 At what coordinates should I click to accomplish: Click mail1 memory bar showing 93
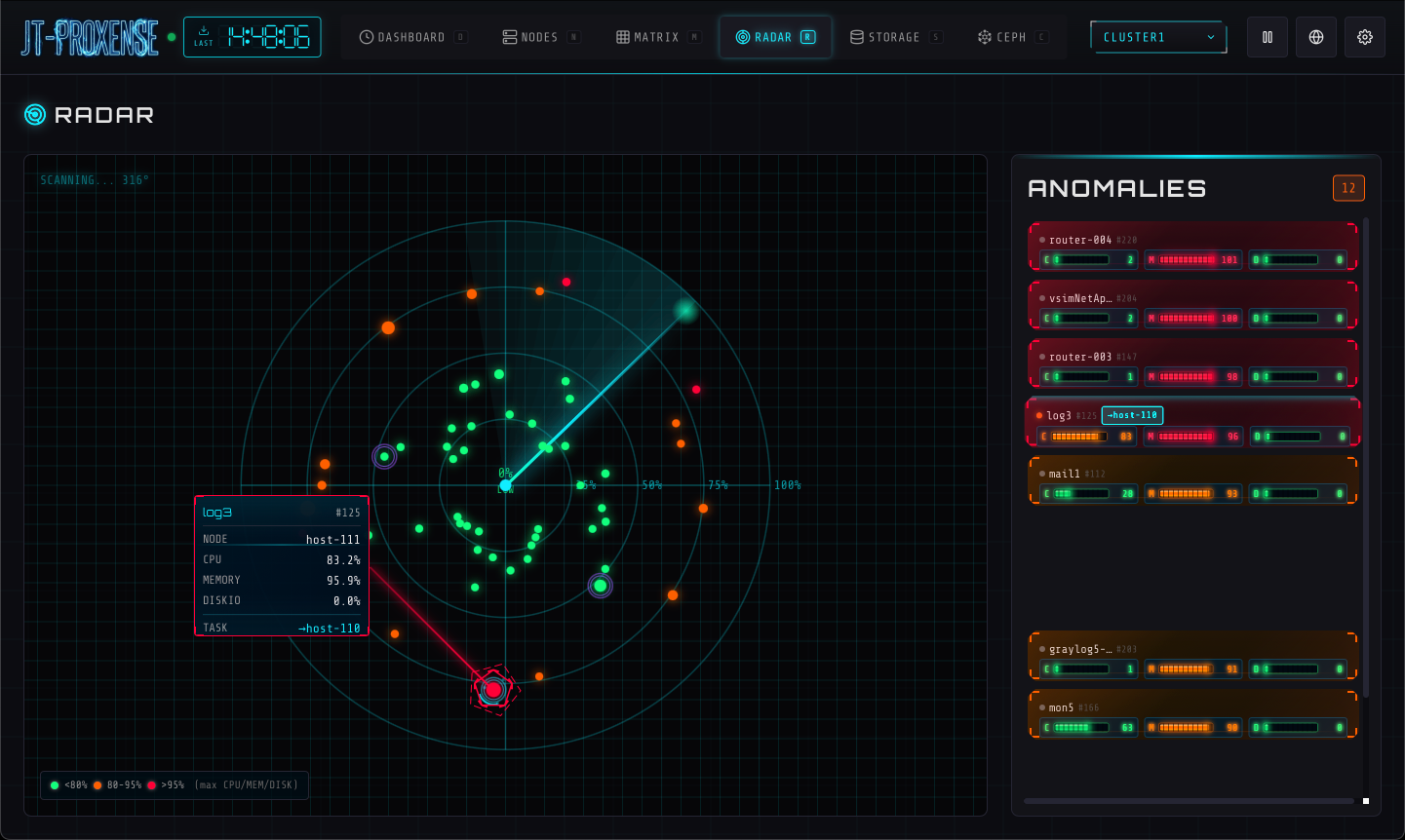tap(1193, 493)
